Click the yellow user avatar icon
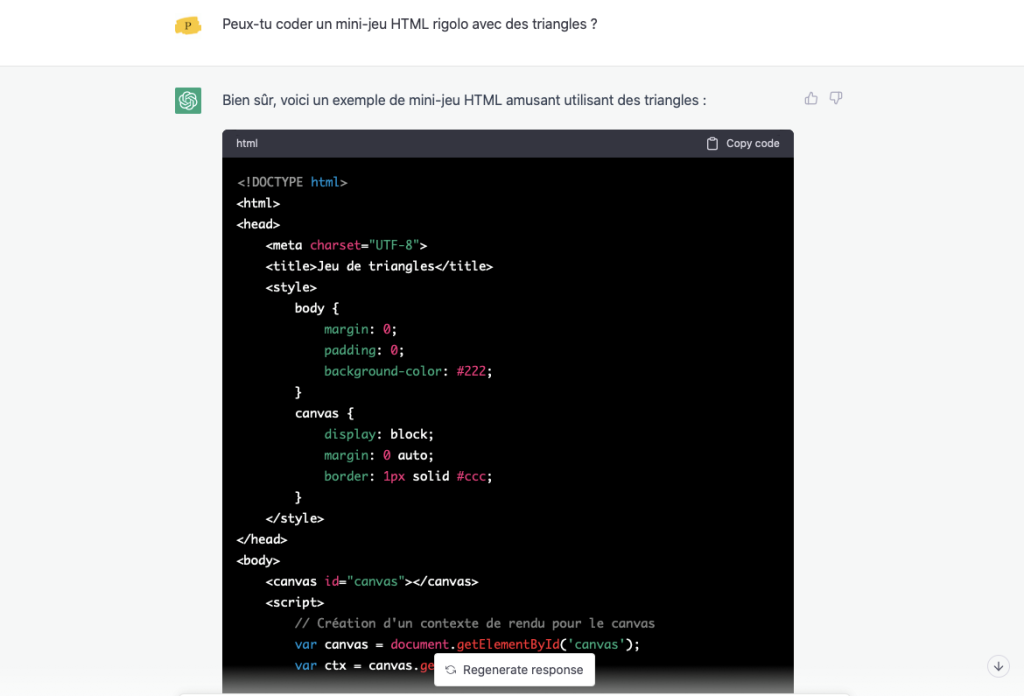1024x696 pixels. tap(188, 25)
